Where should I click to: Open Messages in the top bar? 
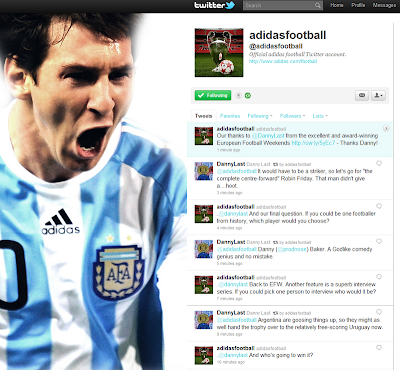(384, 5)
